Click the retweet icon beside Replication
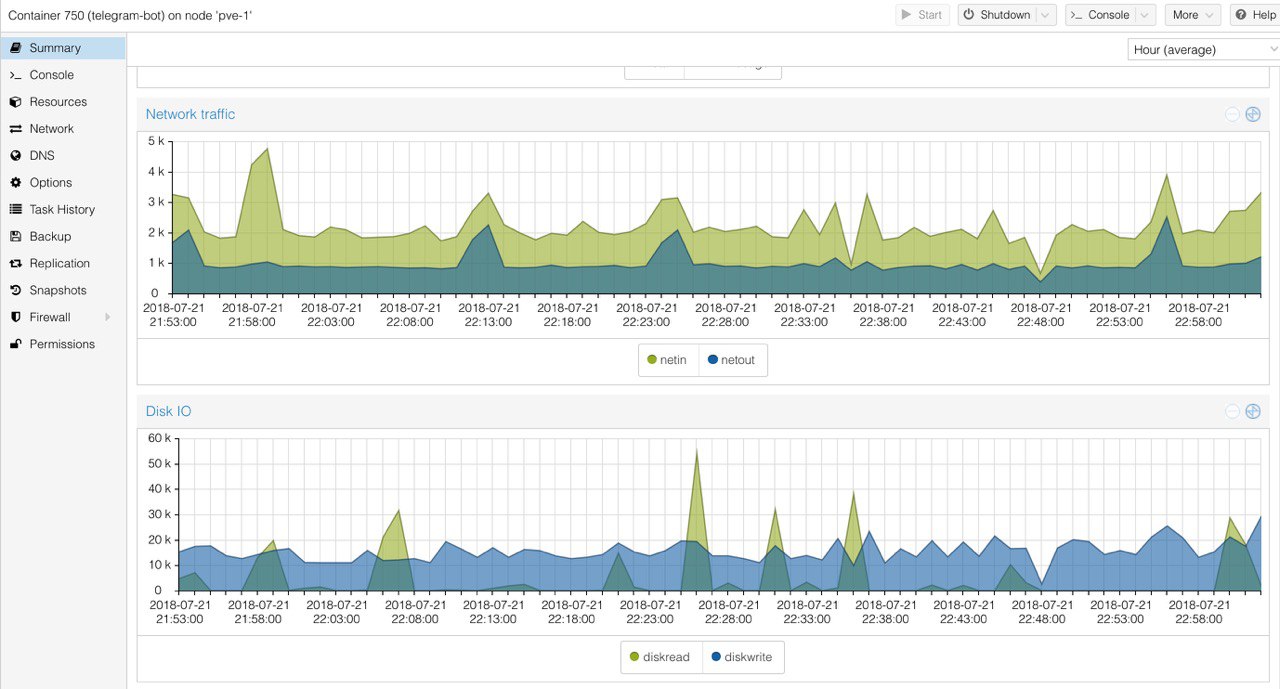Screen dimensions: 1280x689 (15, 264)
